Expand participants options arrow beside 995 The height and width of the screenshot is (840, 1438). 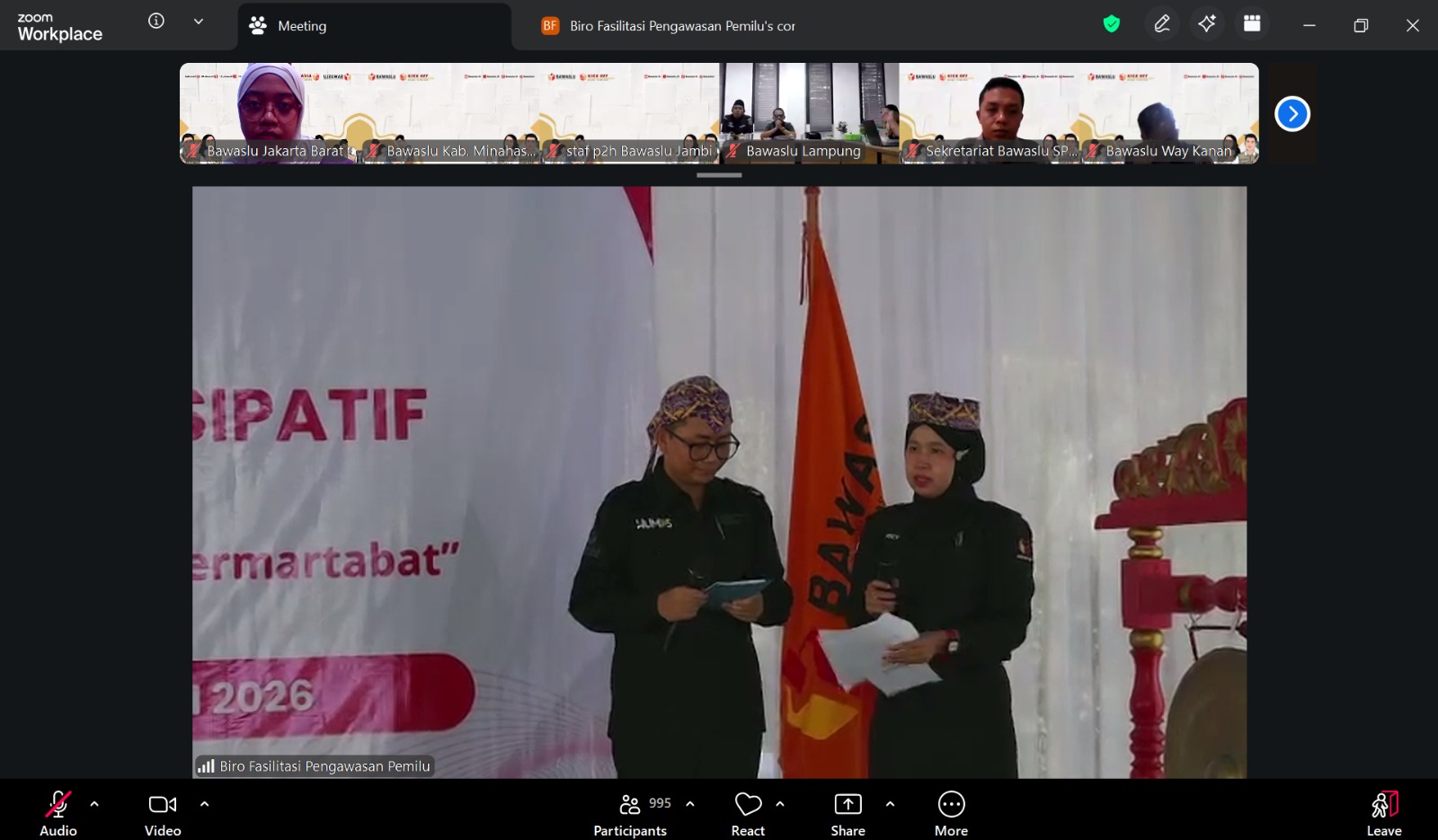[x=690, y=804]
